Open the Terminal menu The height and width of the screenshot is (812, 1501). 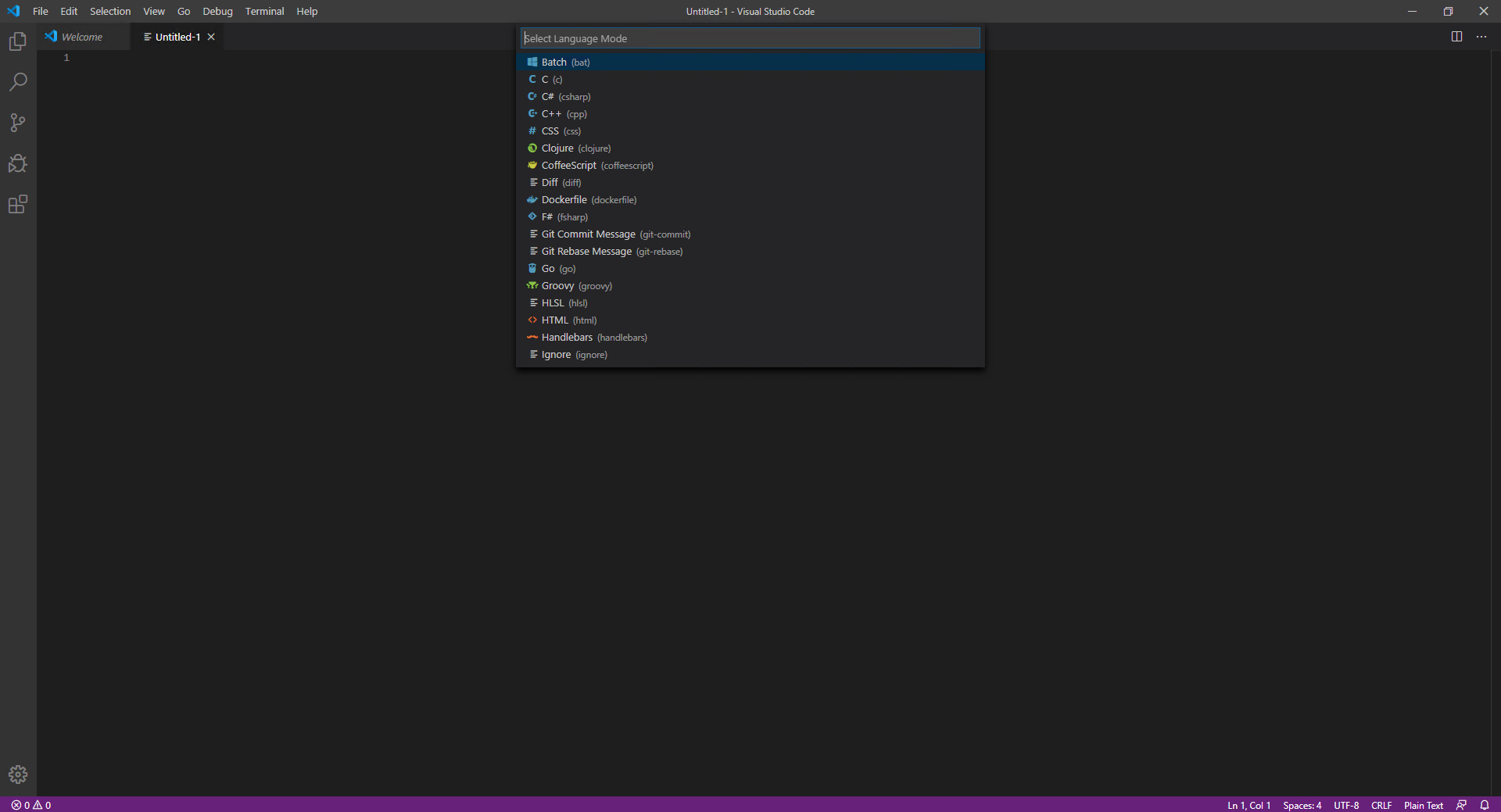(264, 11)
